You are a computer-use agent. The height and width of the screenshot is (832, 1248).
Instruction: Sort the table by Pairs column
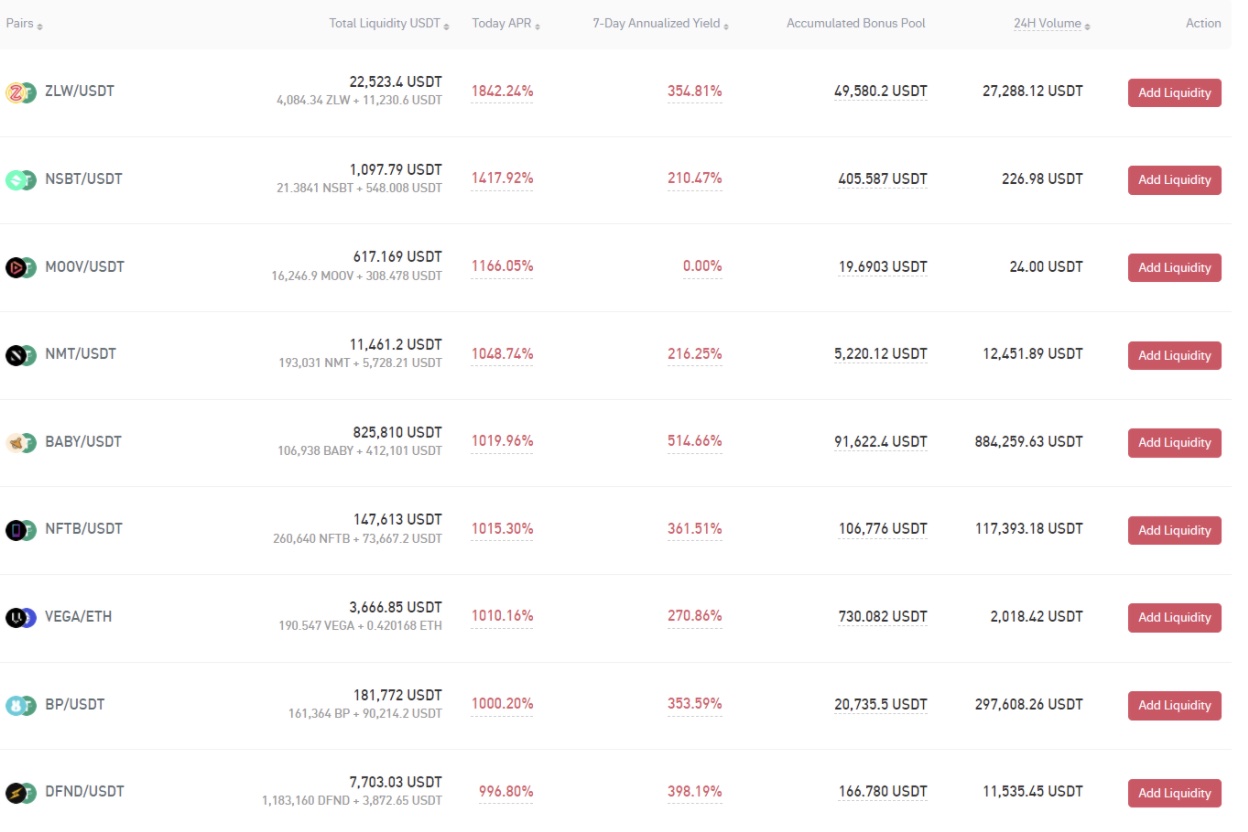(24, 24)
